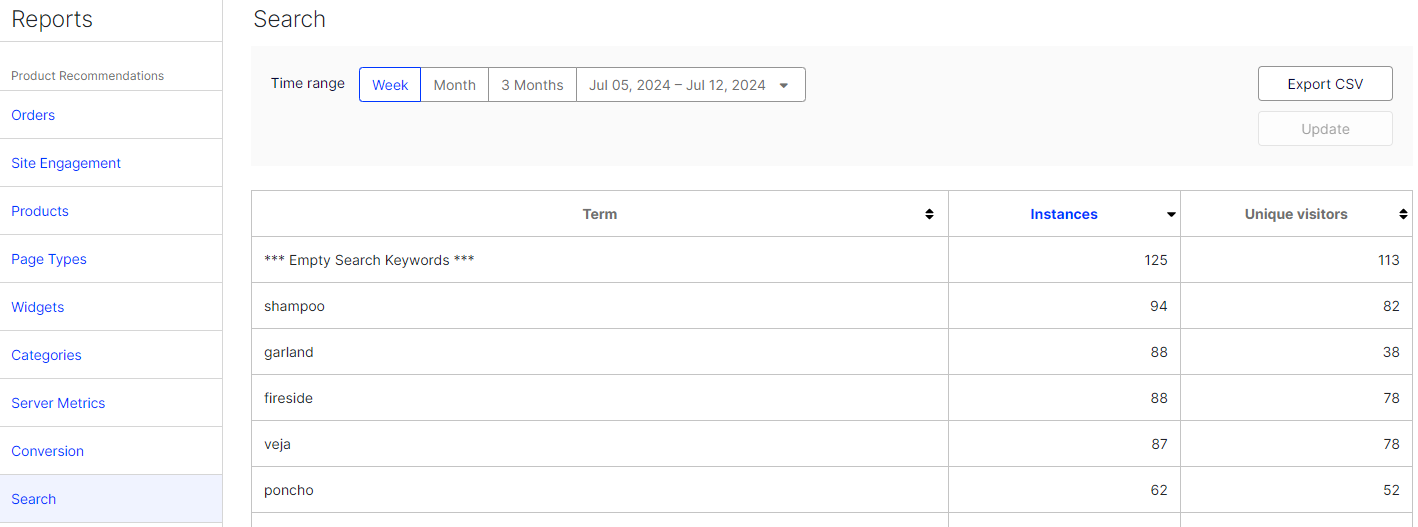Open the Orders report
The image size is (1418, 527).
(33, 115)
